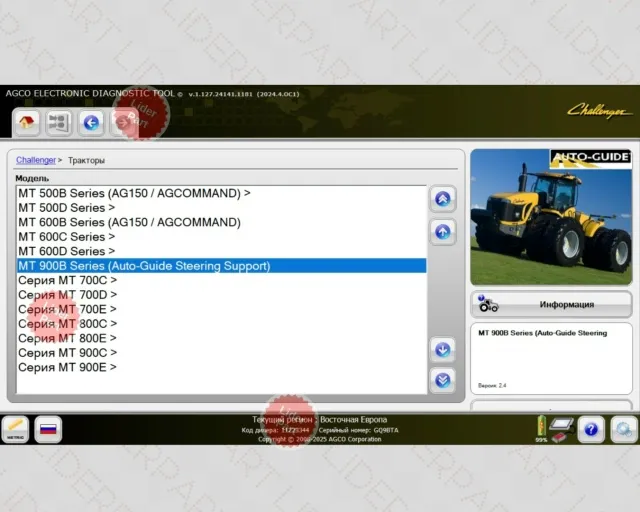
Task: Go to the Home screen icon
Action: pyautogui.click(x=26, y=122)
